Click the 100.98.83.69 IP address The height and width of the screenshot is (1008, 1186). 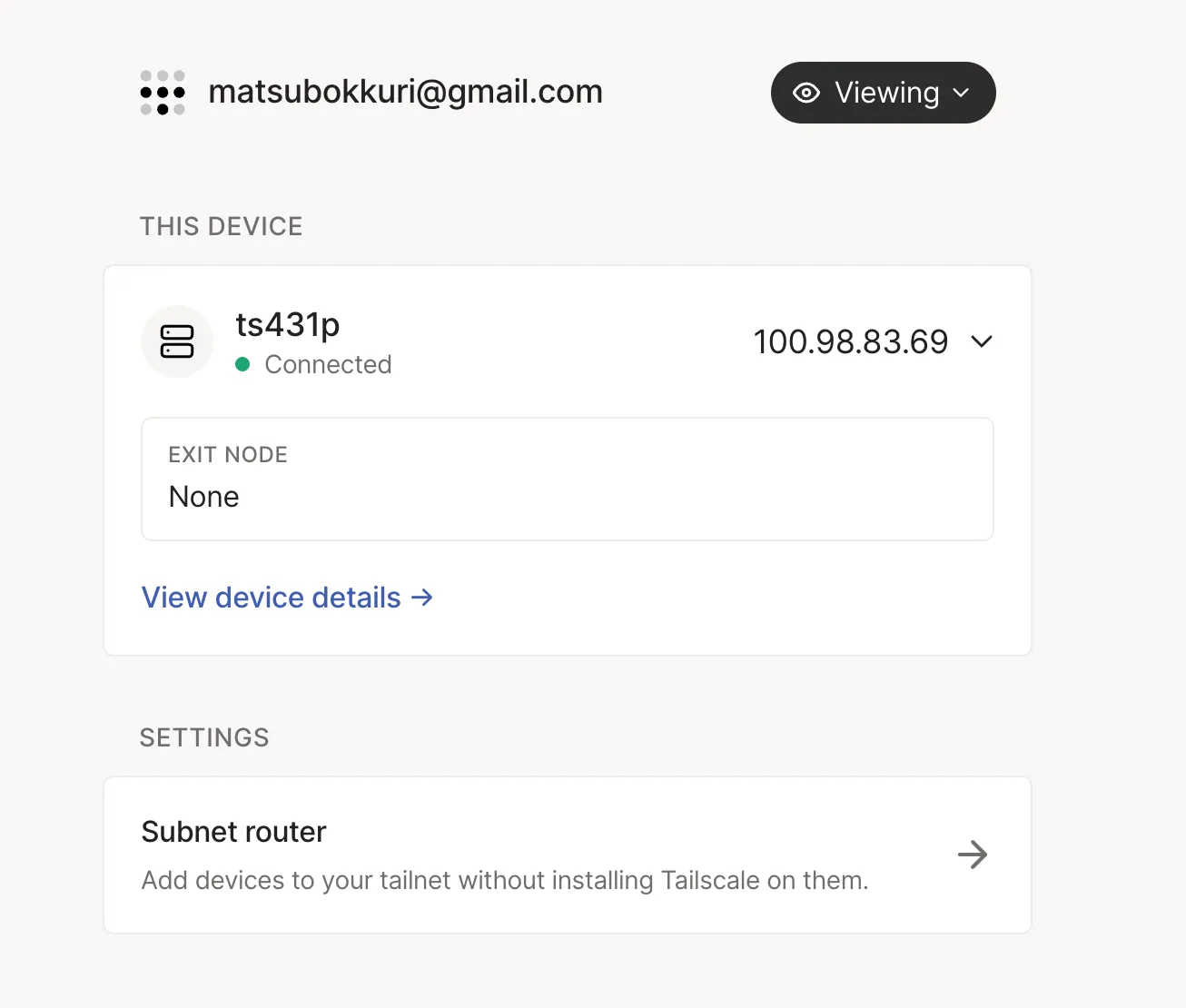pyautogui.click(x=850, y=341)
